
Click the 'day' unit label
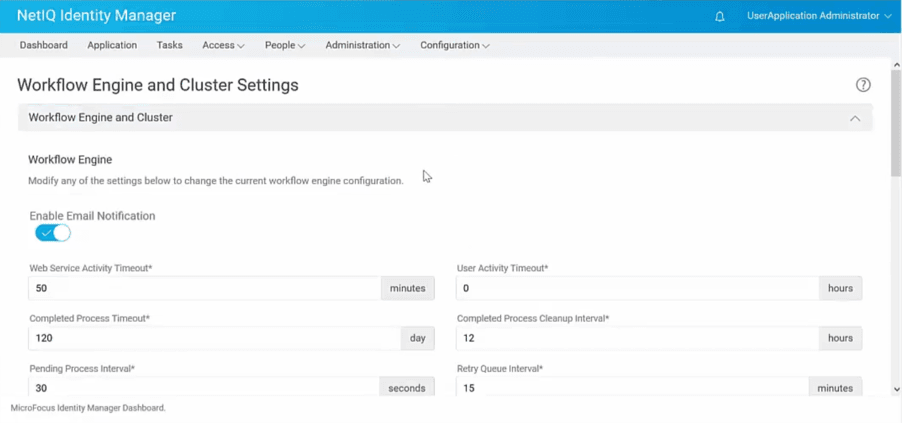(418, 338)
